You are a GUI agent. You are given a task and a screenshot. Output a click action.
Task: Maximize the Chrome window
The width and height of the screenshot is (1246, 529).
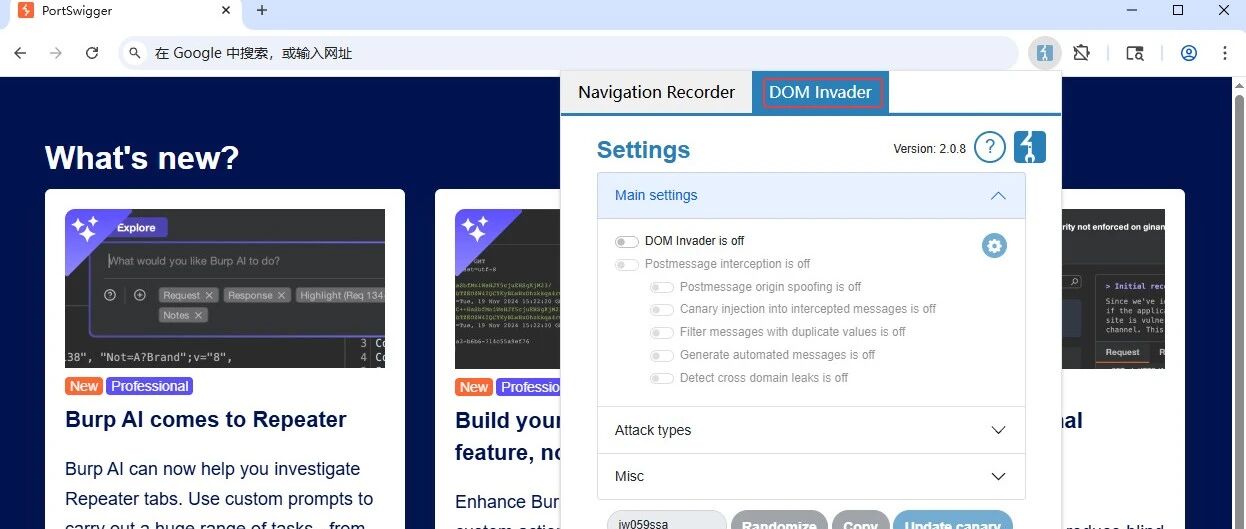[1178, 11]
